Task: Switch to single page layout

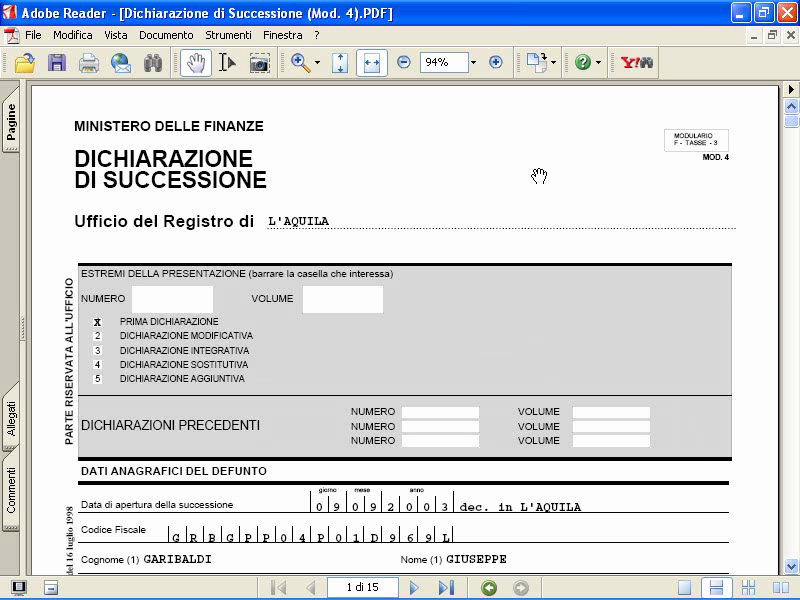Action: coord(684,588)
